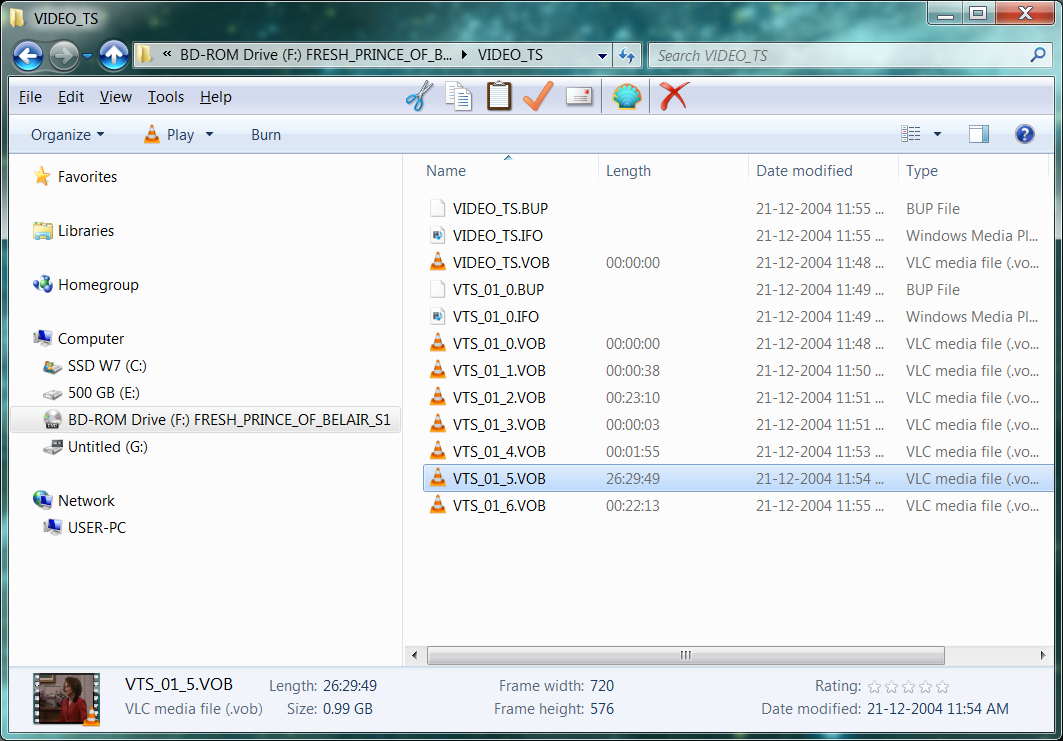Refresh the address bar location
The height and width of the screenshot is (741, 1063).
click(627, 56)
